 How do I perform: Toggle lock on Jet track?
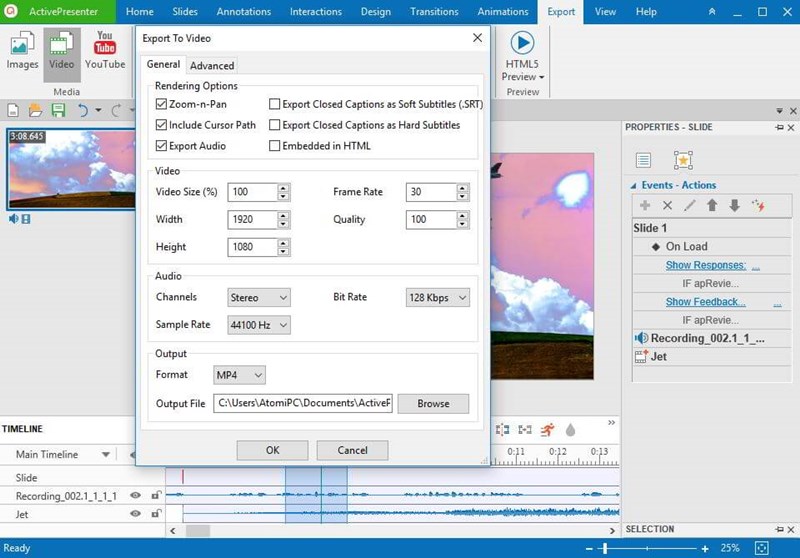click(156, 513)
